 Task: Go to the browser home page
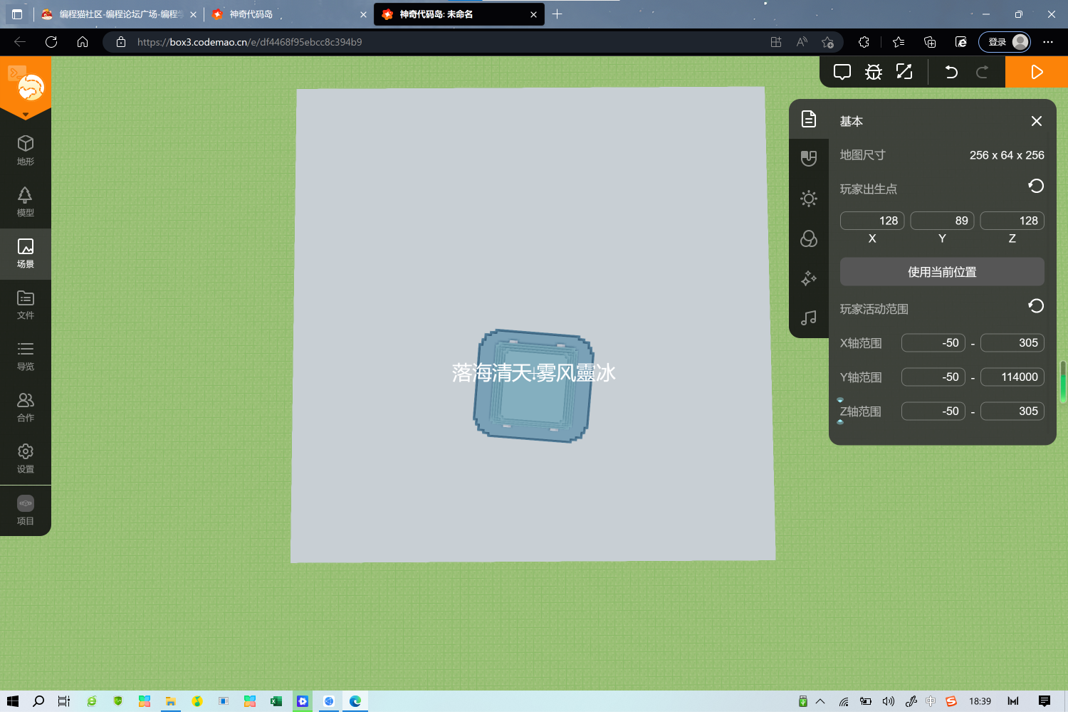pyautogui.click(x=82, y=42)
